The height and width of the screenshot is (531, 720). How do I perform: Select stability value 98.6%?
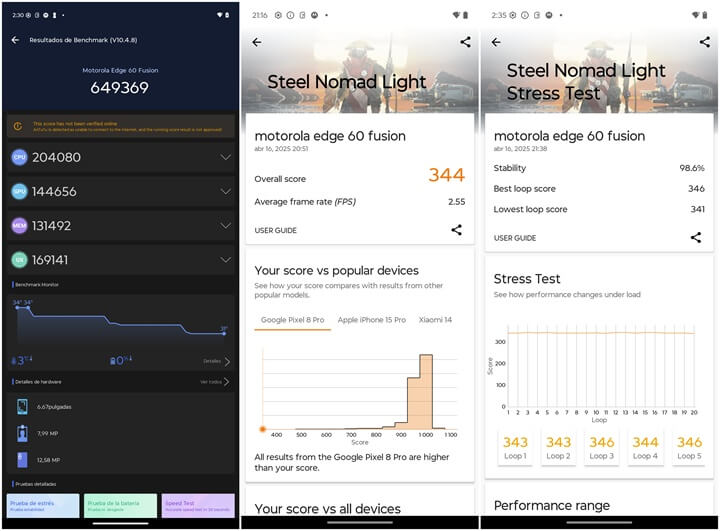coord(692,168)
